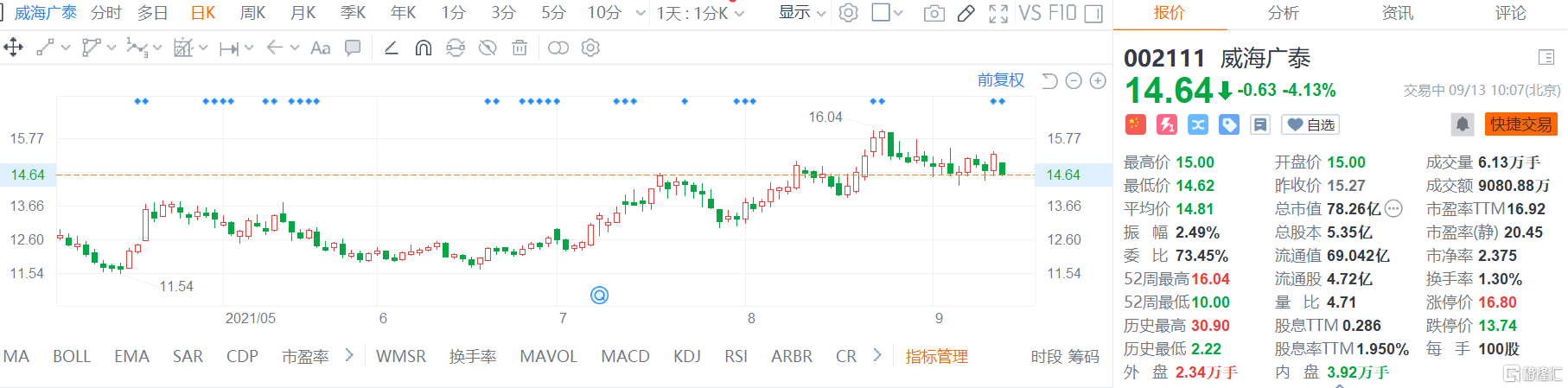Toggle the magnet snap tool
1568x388 pixels.
423,48
